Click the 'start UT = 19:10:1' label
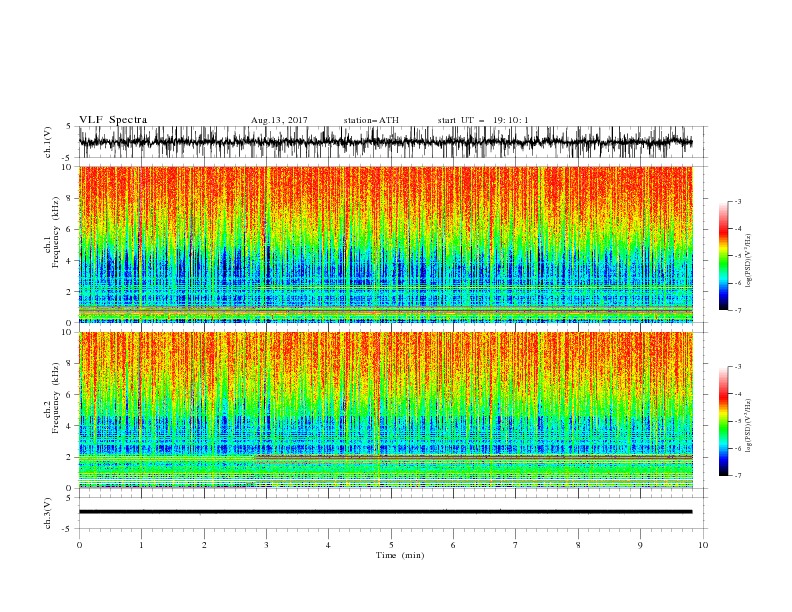This screenshot has height=612, width=792. [482, 120]
